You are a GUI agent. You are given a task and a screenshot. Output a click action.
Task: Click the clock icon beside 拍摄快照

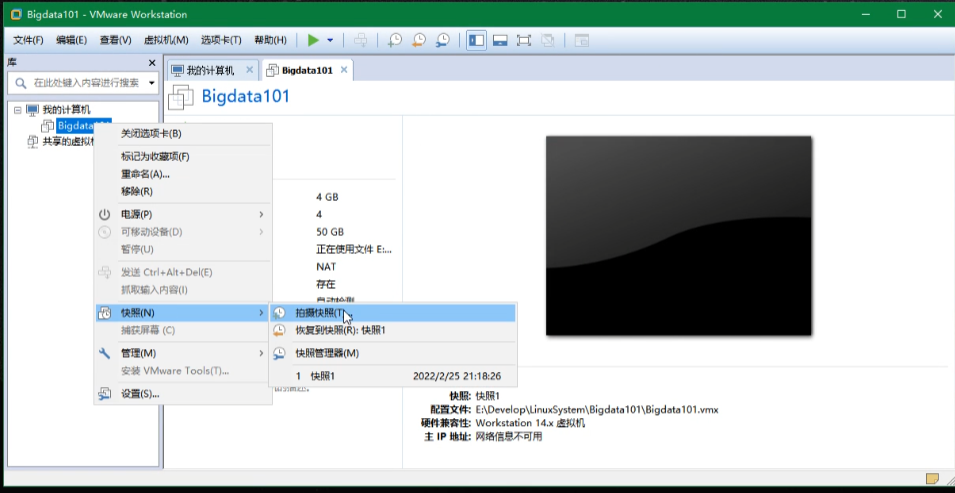[x=279, y=313]
